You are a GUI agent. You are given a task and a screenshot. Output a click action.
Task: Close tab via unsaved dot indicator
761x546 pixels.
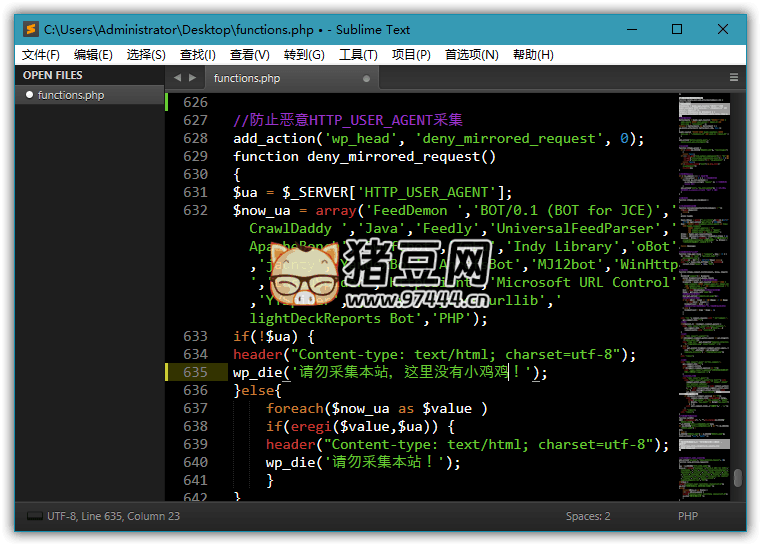(x=366, y=79)
